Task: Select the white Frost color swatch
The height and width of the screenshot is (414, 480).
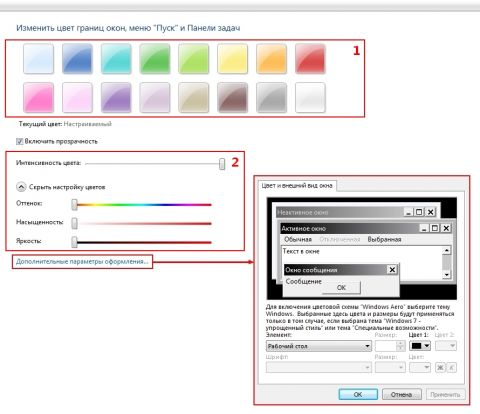Action: click(310, 98)
